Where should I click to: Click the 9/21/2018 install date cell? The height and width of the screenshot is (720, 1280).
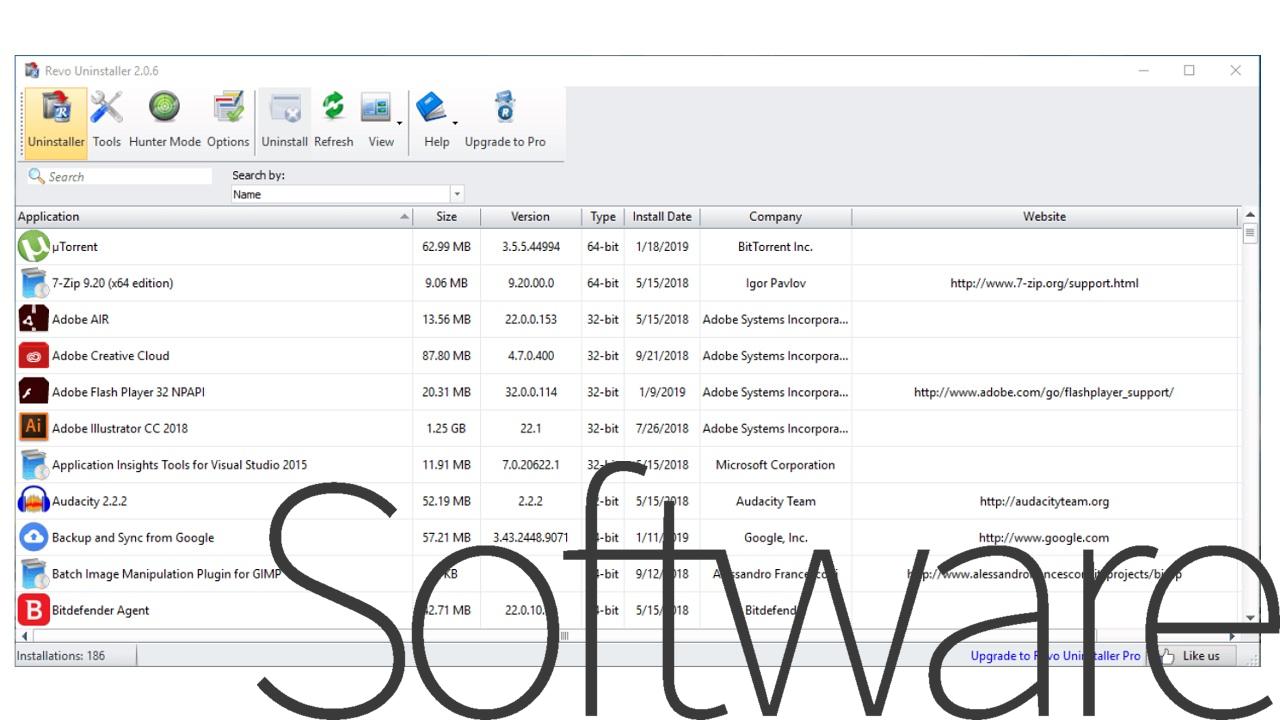pos(662,356)
